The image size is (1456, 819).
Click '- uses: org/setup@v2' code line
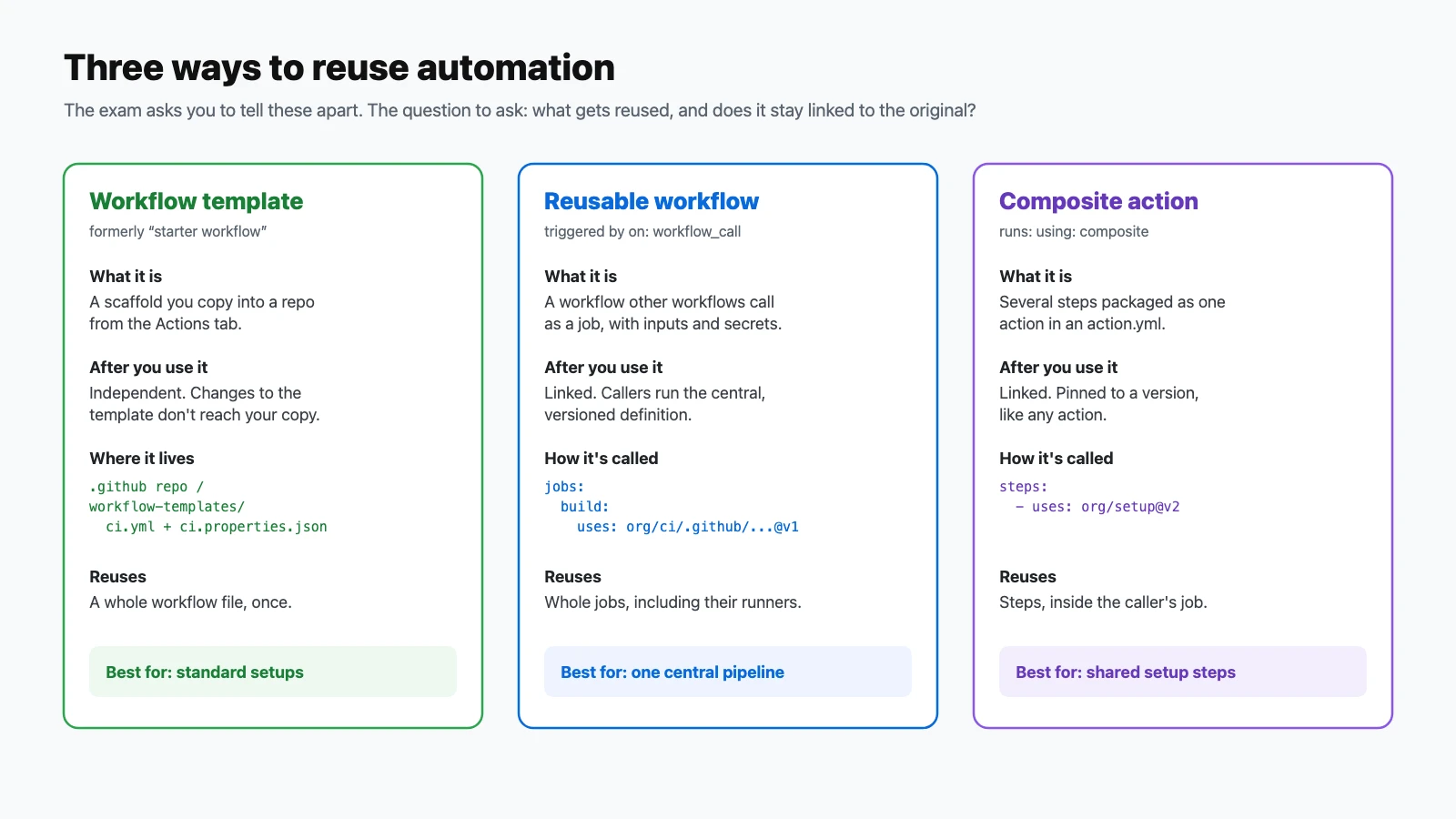pos(1098,507)
